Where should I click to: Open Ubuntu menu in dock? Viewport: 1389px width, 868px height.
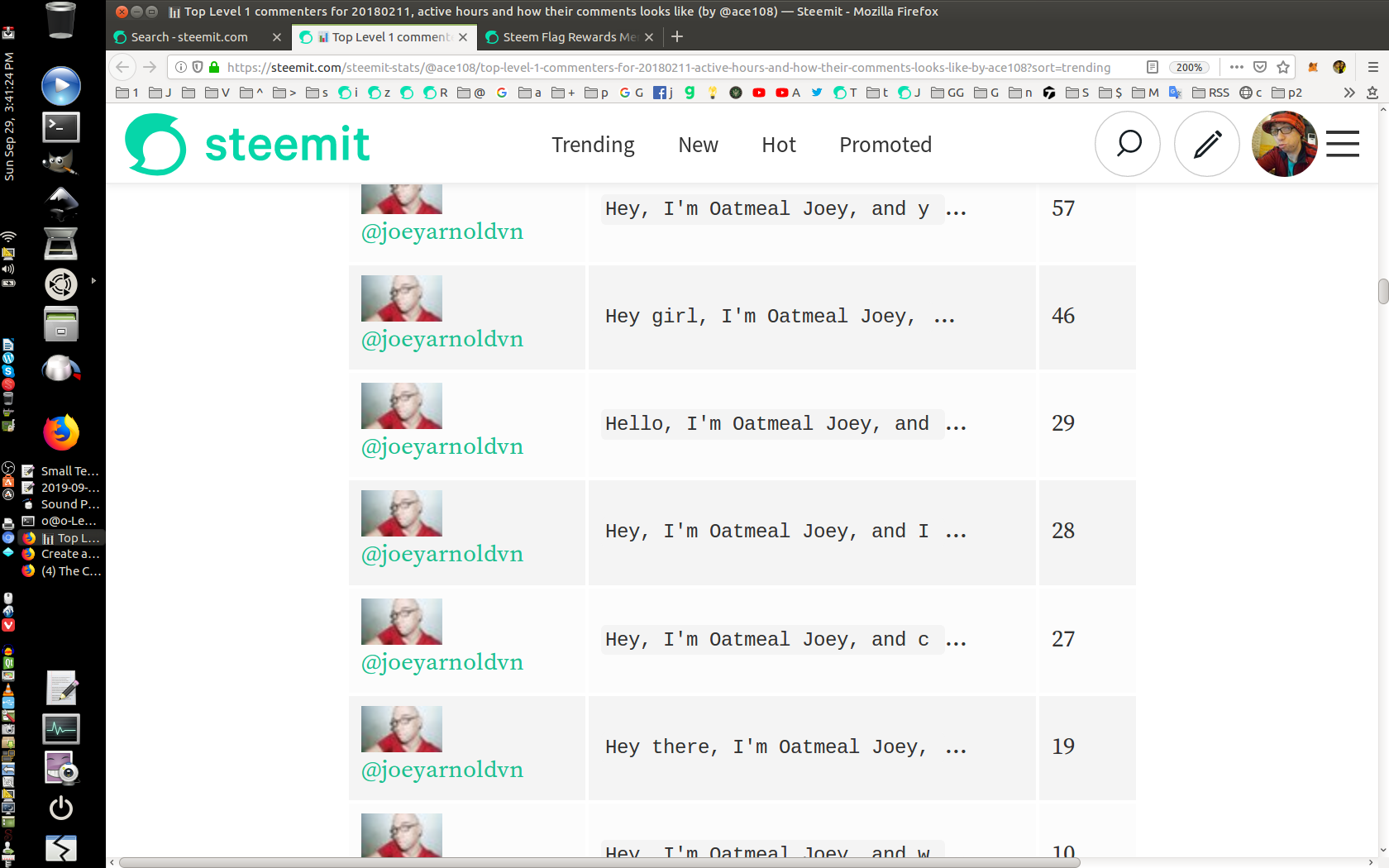(61, 284)
